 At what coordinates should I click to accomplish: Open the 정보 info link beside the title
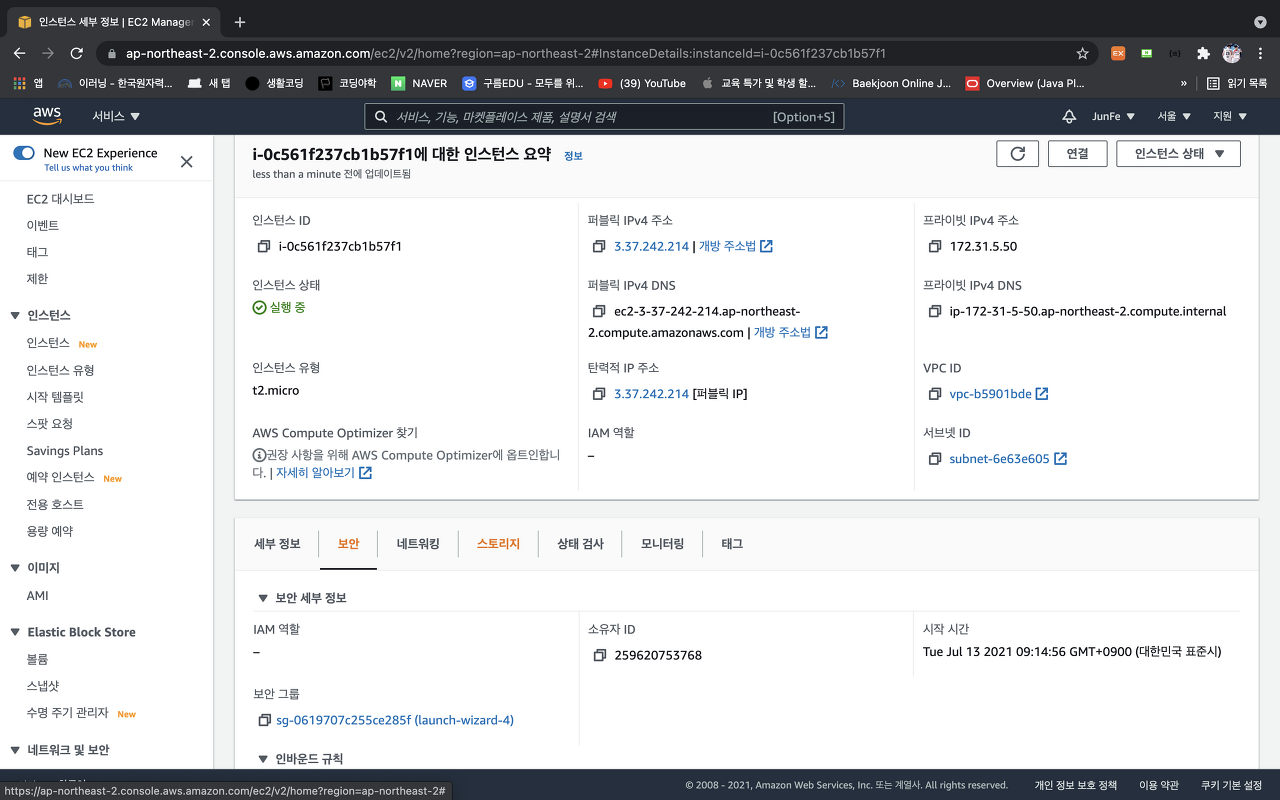tap(573, 156)
